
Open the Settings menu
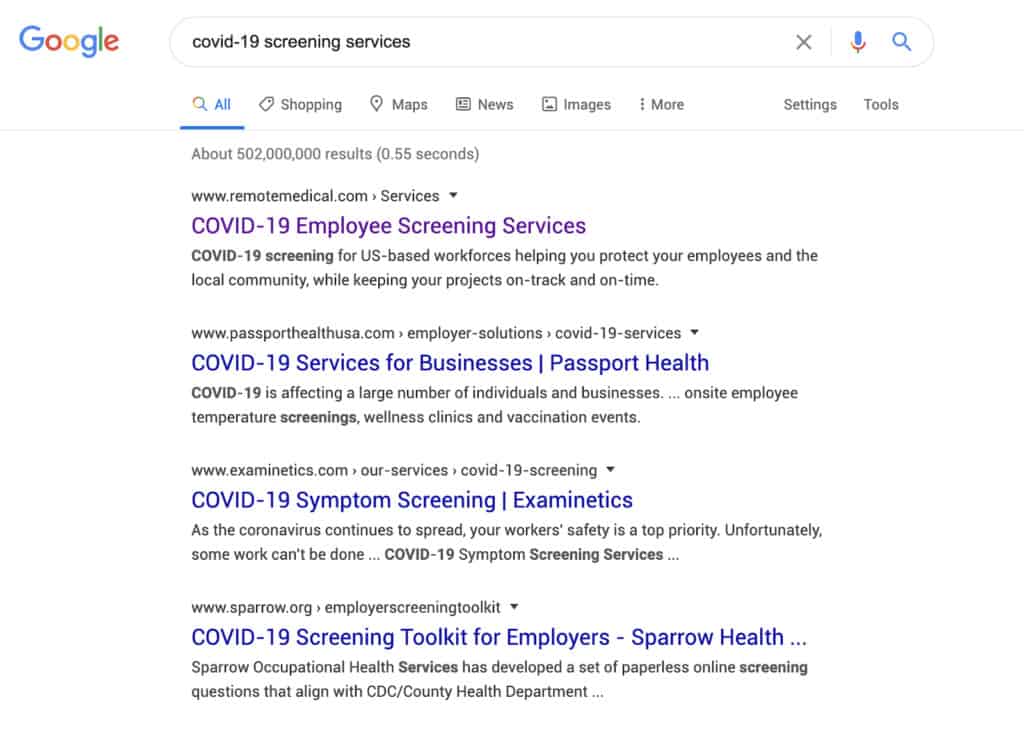pos(809,104)
